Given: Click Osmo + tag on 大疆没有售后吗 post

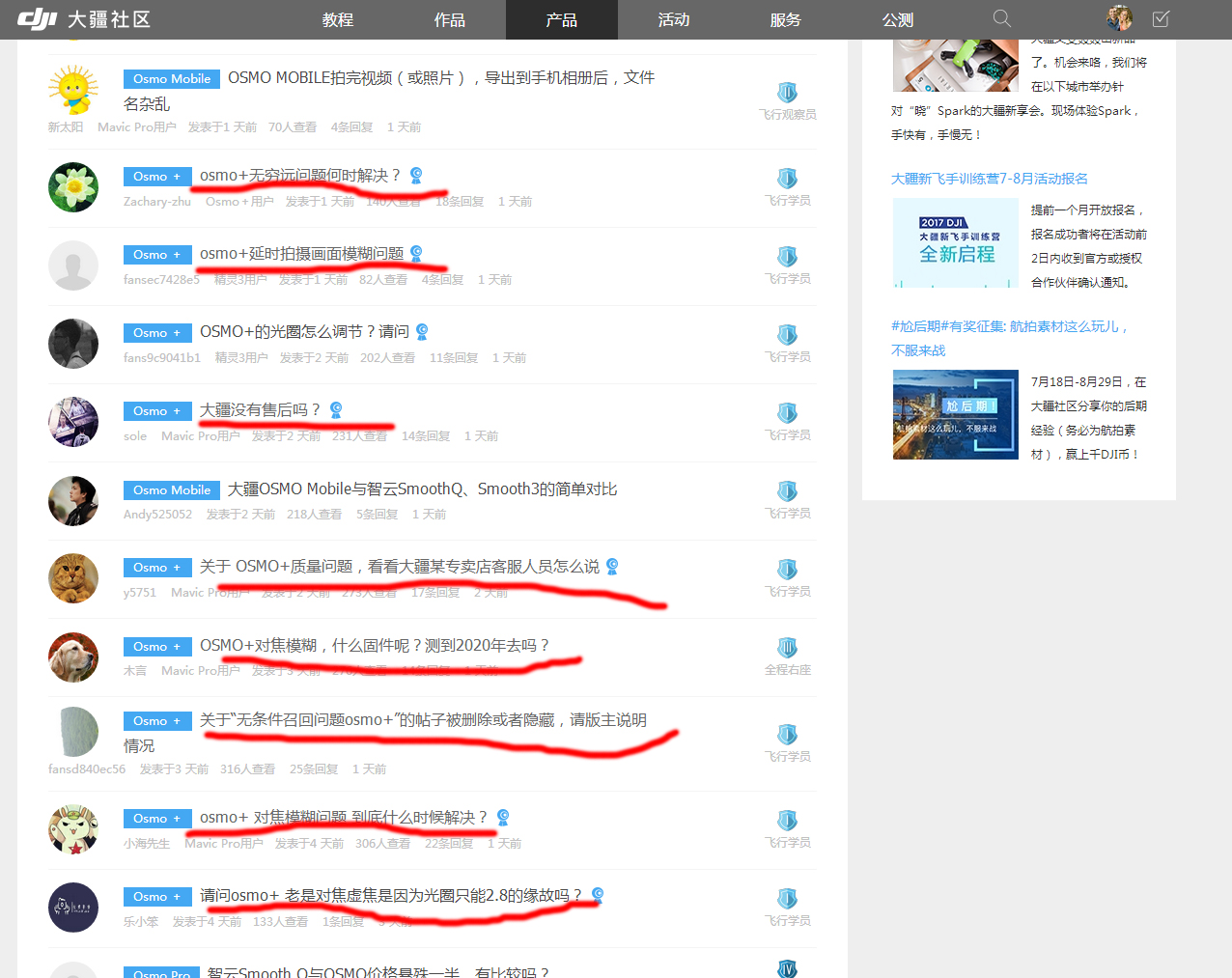Looking at the screenshot, I should click(157, 411).
